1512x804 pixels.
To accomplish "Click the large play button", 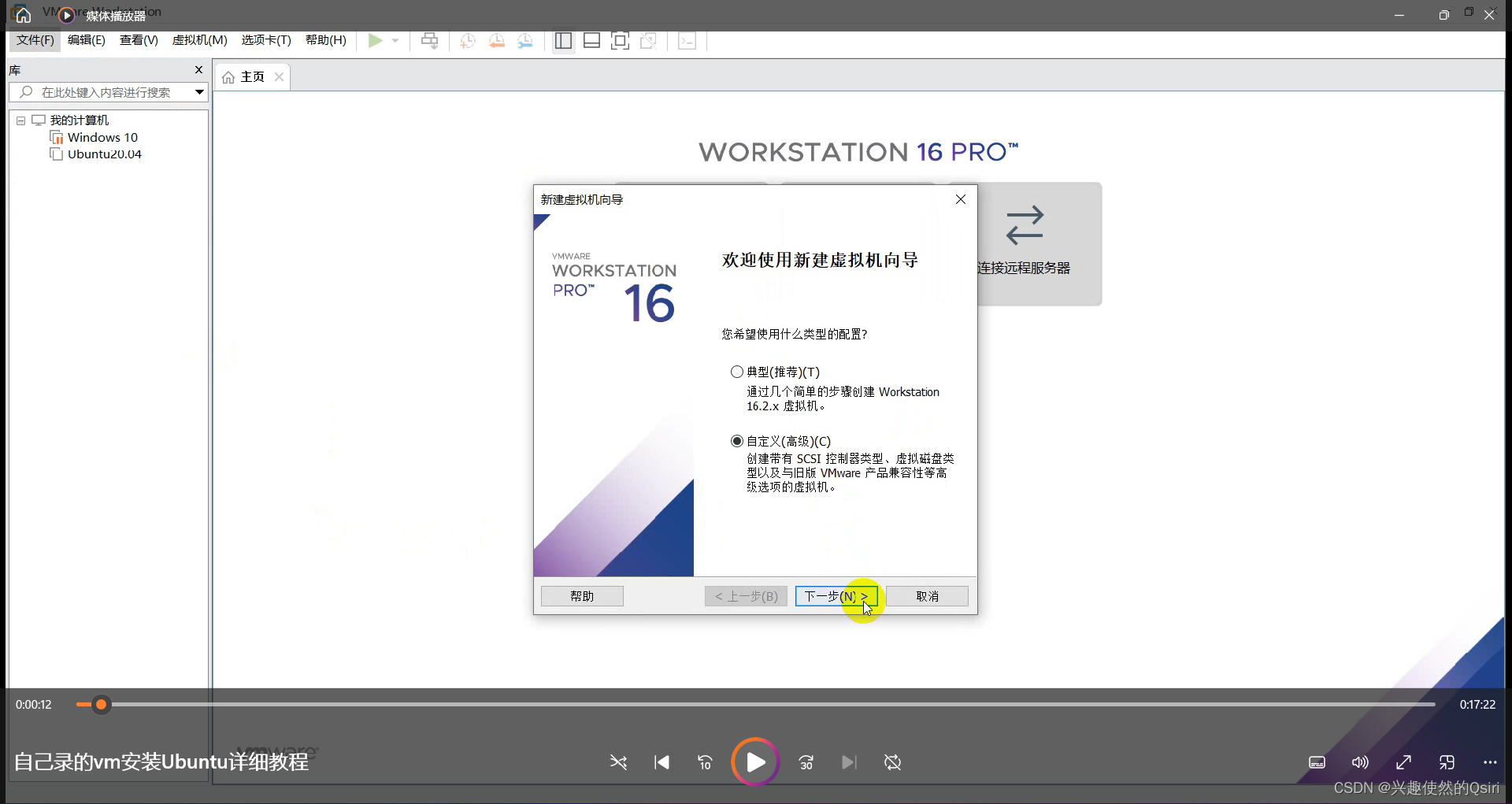I will pyautogui.click(x=755, y=762).
